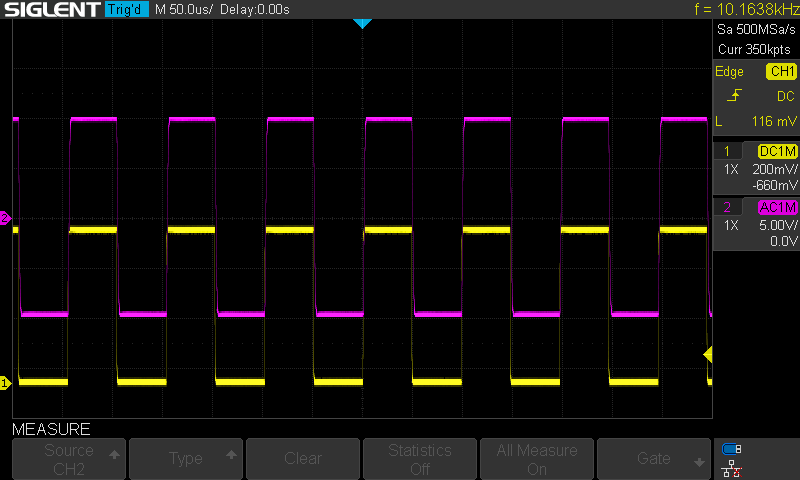
Task: Click the trigger DC coupling label
Action: (x=786, y=96)
